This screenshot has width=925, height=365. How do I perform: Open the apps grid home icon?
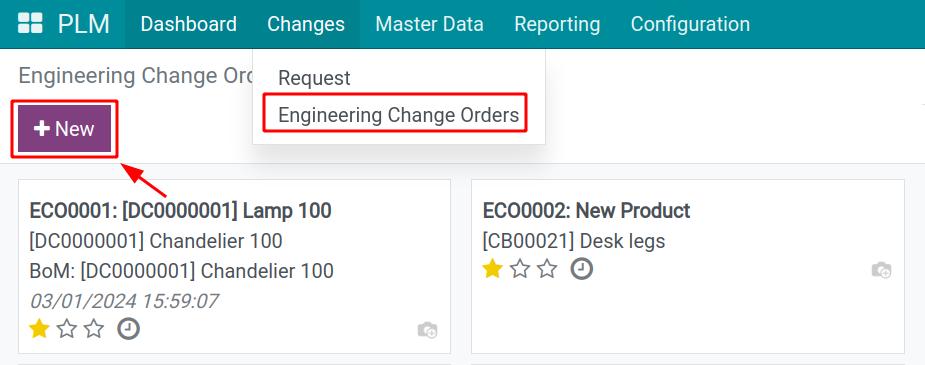pos(30,24)
